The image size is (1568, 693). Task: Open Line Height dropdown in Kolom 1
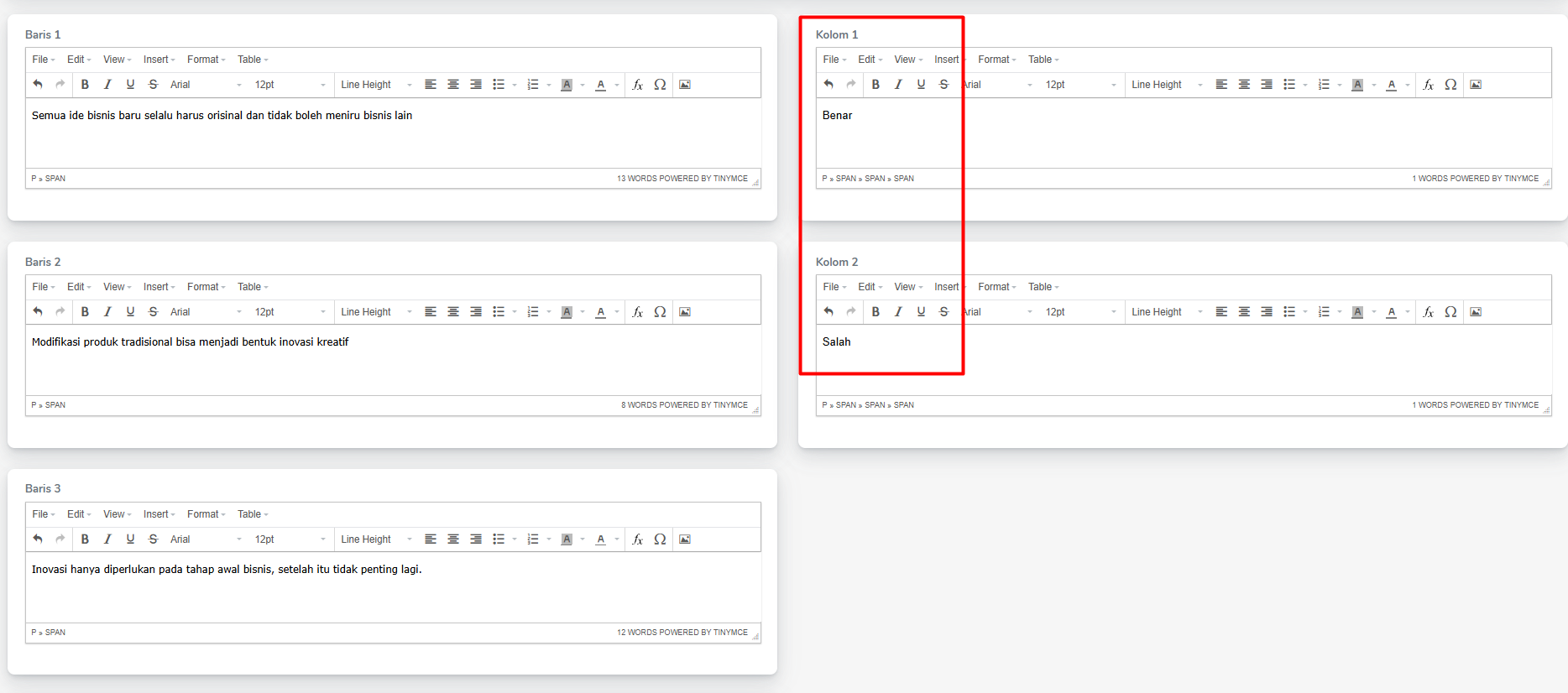click(1166, 85)
